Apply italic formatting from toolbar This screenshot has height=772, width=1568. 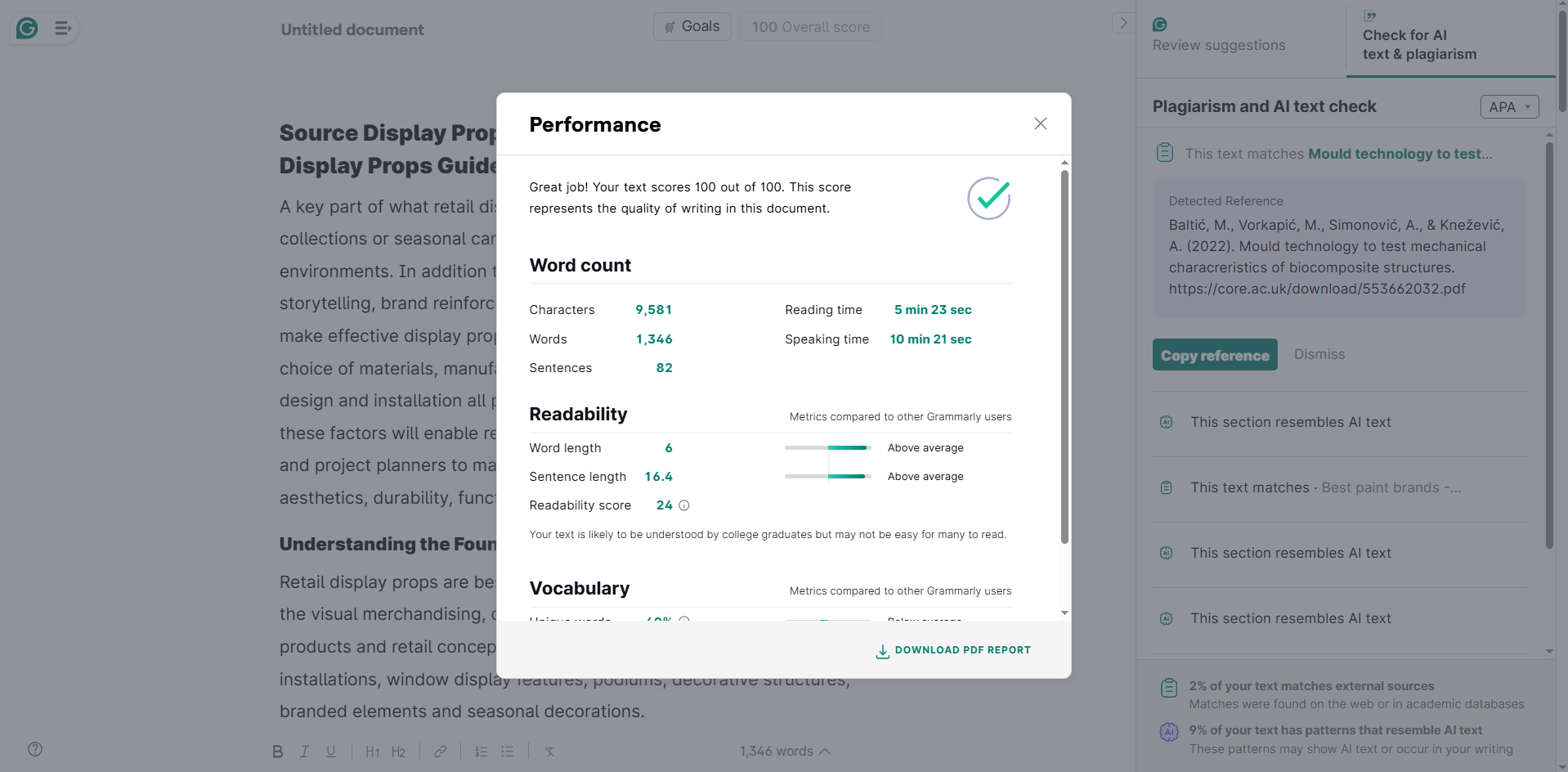coord(304,752)
